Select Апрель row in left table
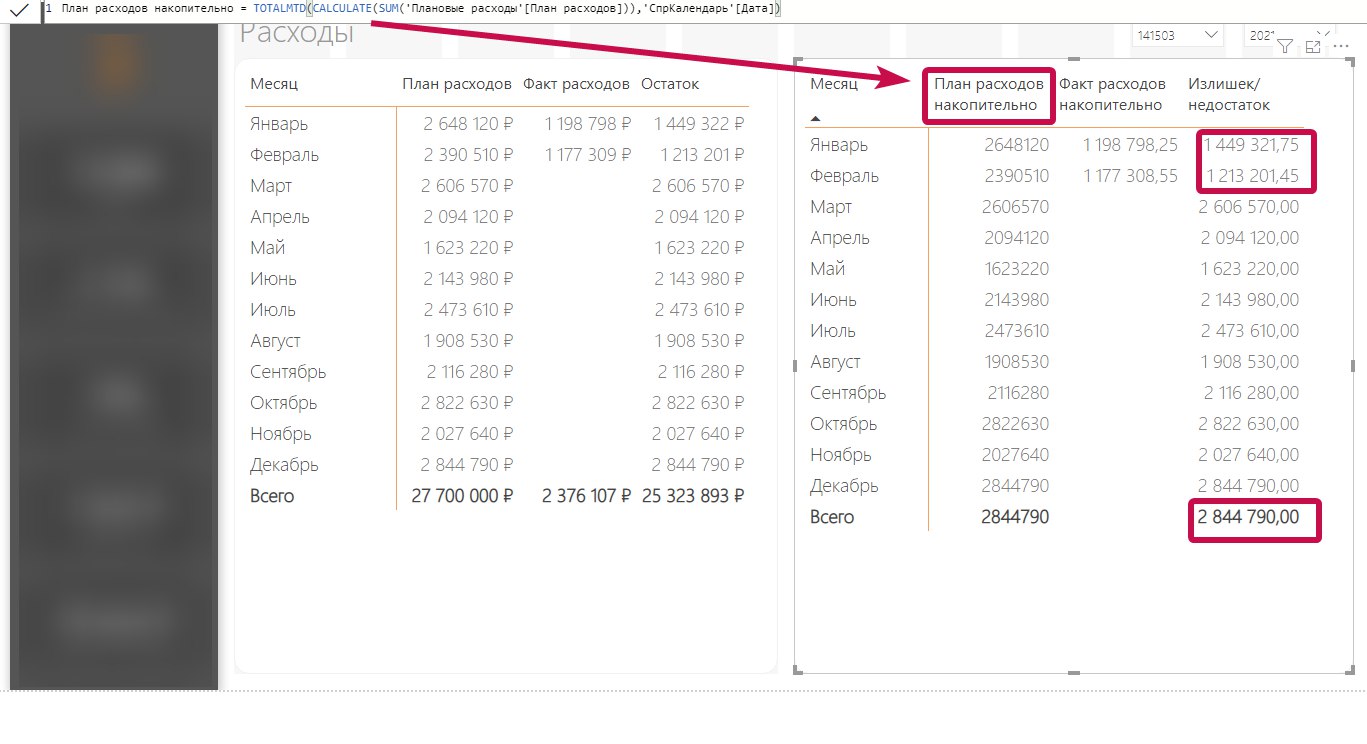 [497, 217]
